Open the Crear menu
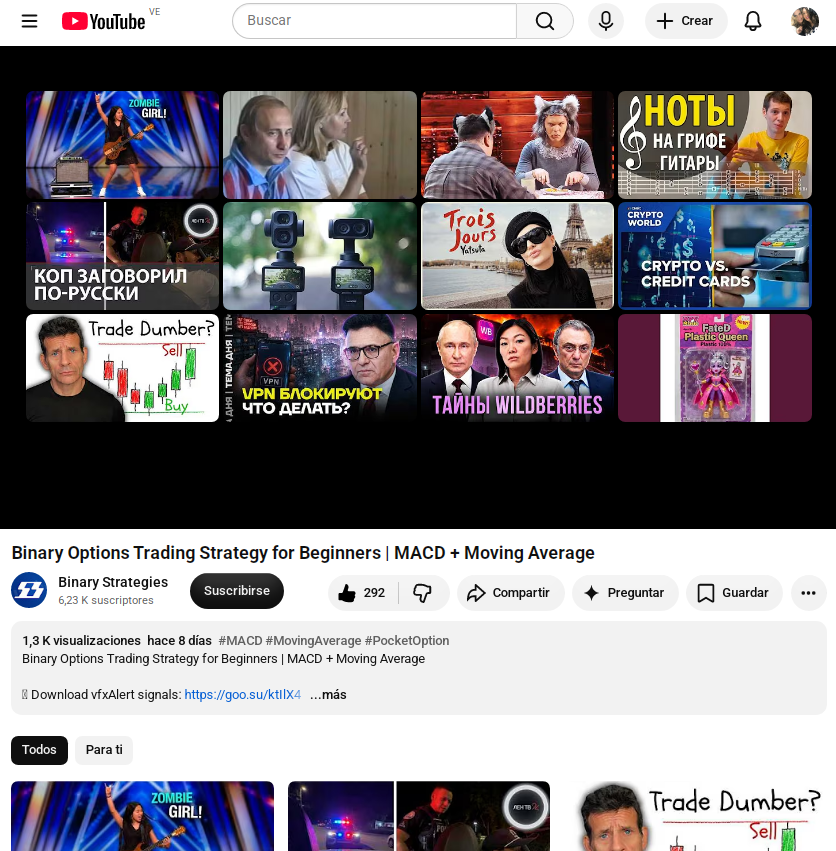 [686, 21]
